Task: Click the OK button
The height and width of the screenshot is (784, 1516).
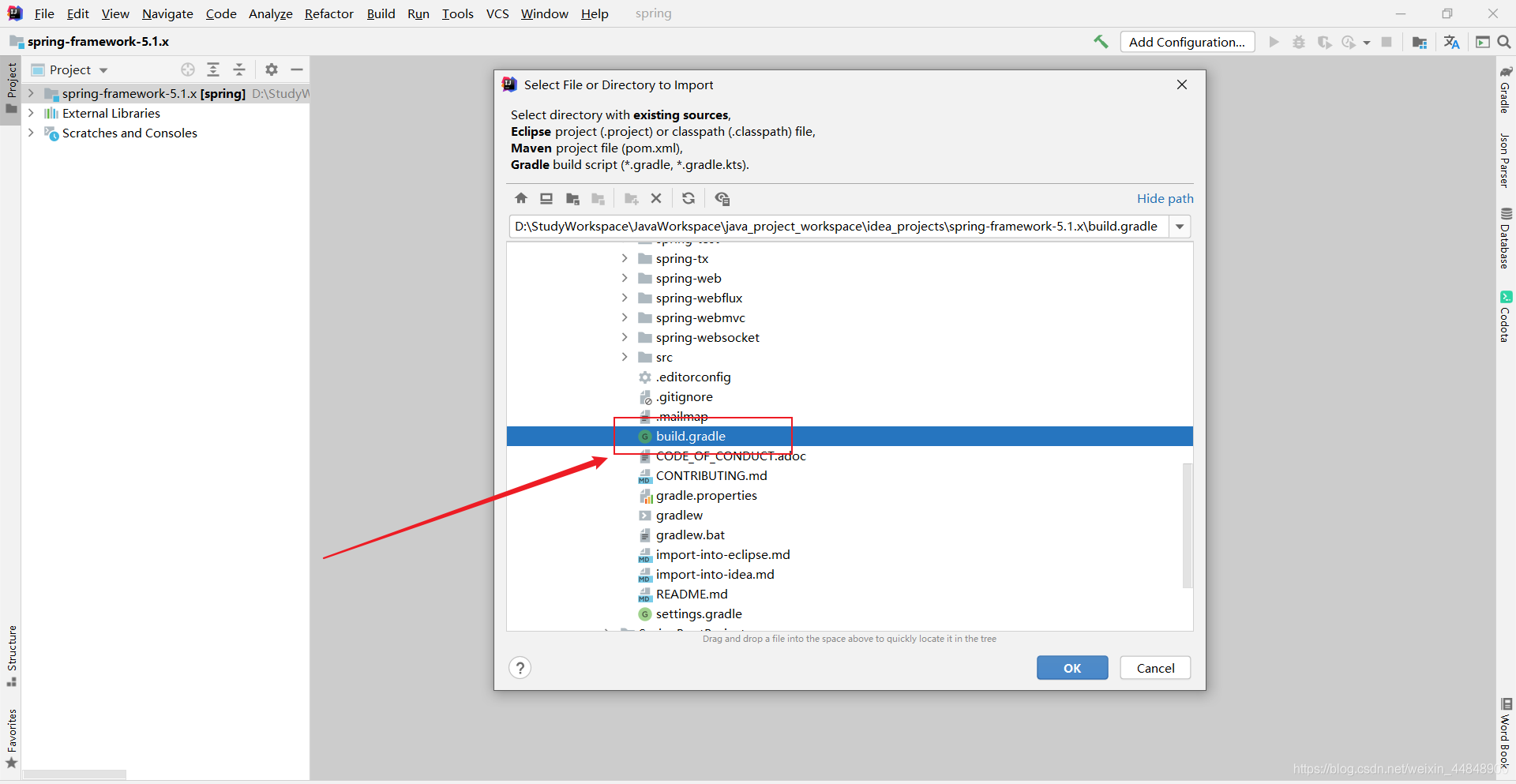Action: pyautogui.click(x=1072, y=668)
